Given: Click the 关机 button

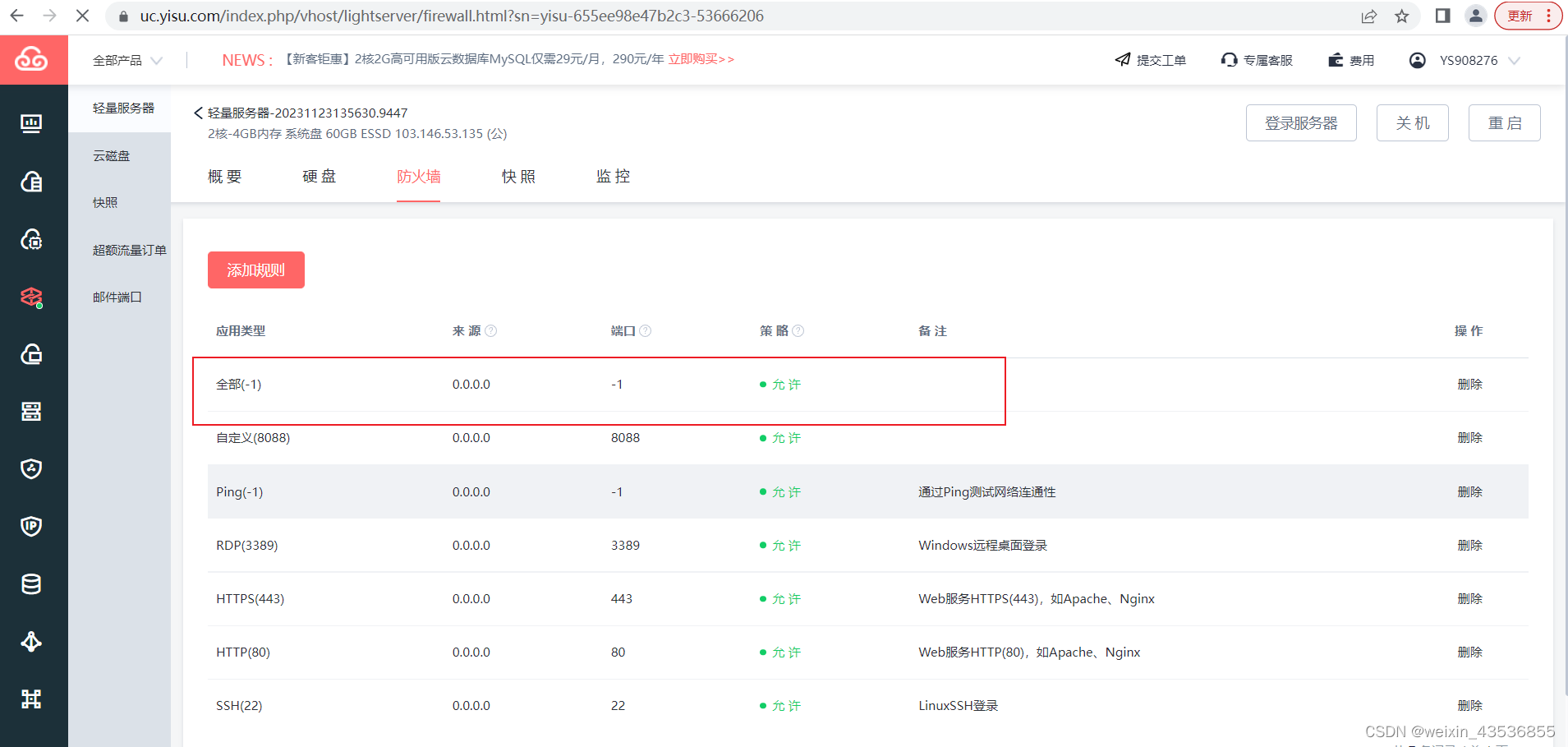Looking at the screenshot, I should [1413, 122].
